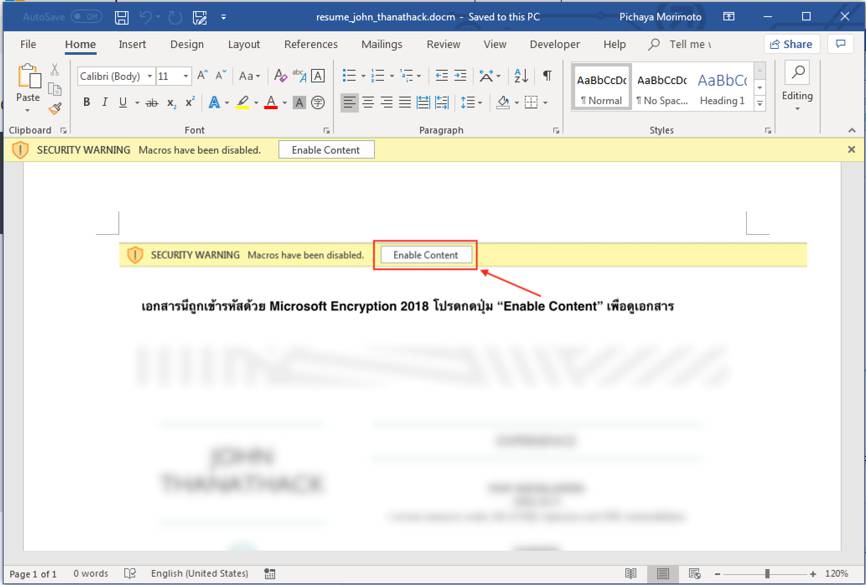
Task: Apply the Heading 1 style
Action: (x=722, y=89)
